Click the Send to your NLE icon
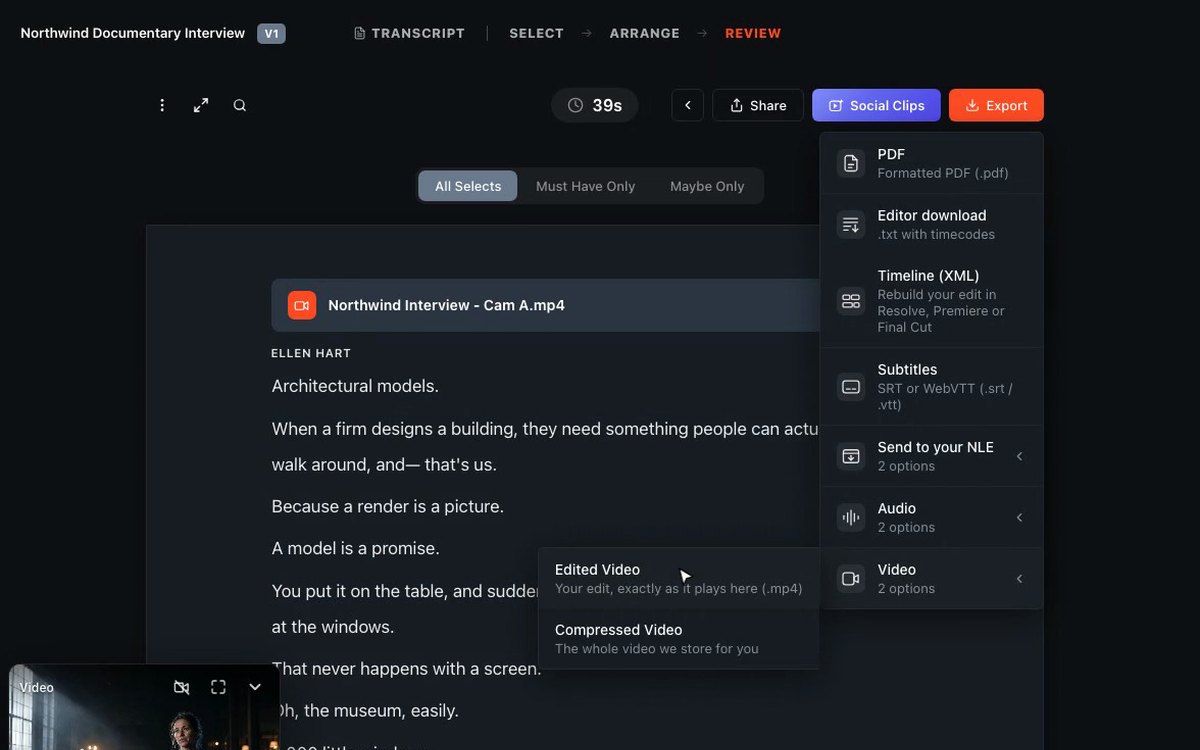 [x=851, y=456]
